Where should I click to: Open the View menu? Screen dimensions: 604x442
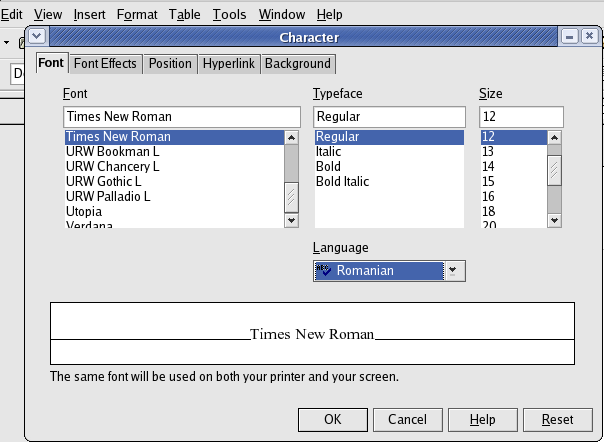pos(48,15)
